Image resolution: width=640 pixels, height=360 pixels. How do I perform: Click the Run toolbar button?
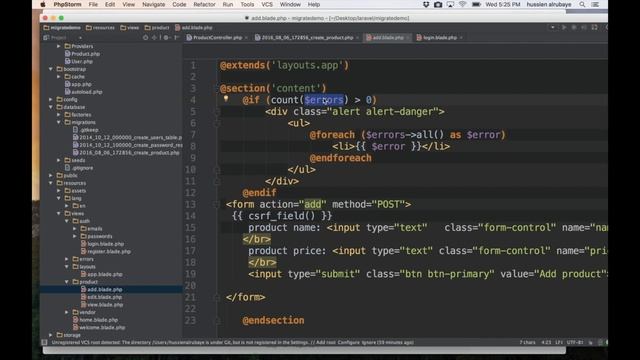coord(564,27)
